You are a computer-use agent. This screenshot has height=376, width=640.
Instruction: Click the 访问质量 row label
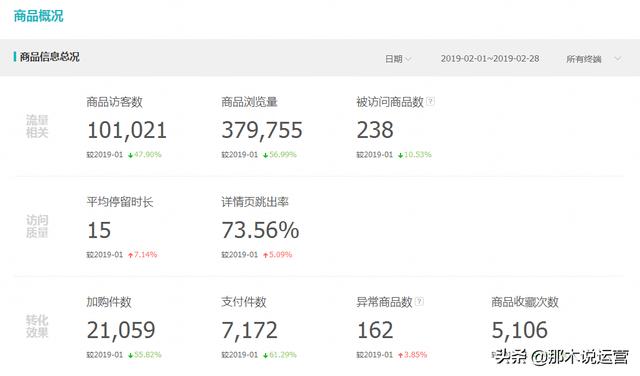click(x=37, y=226)
